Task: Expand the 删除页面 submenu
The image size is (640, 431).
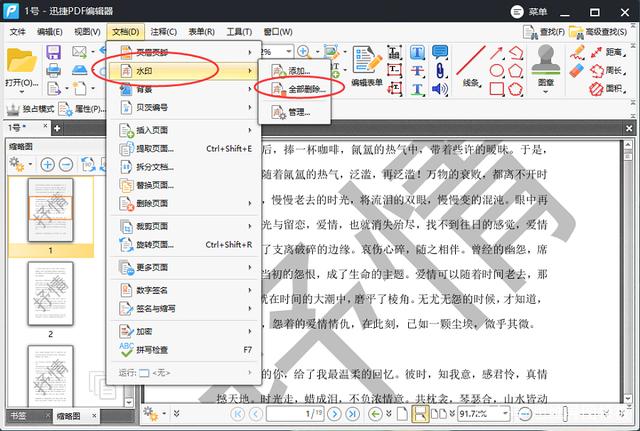Action: pos(184,203)
